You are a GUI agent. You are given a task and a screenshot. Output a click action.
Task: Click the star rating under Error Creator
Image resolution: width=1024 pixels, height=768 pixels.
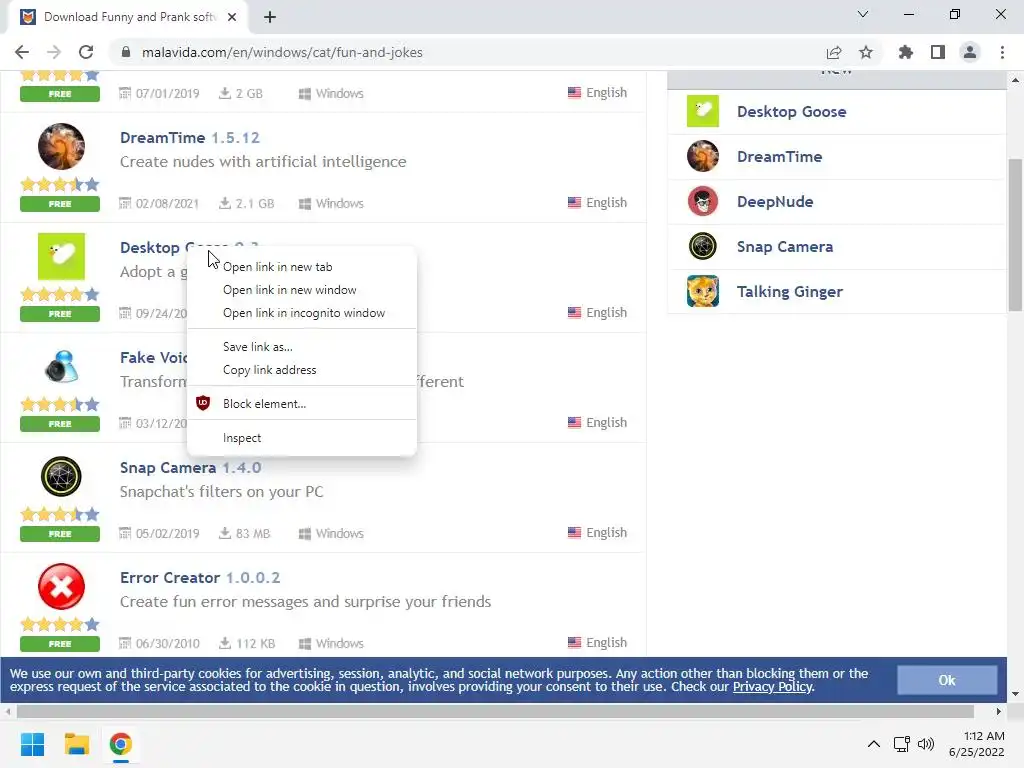pyautogui.click(x=60, y=624)
